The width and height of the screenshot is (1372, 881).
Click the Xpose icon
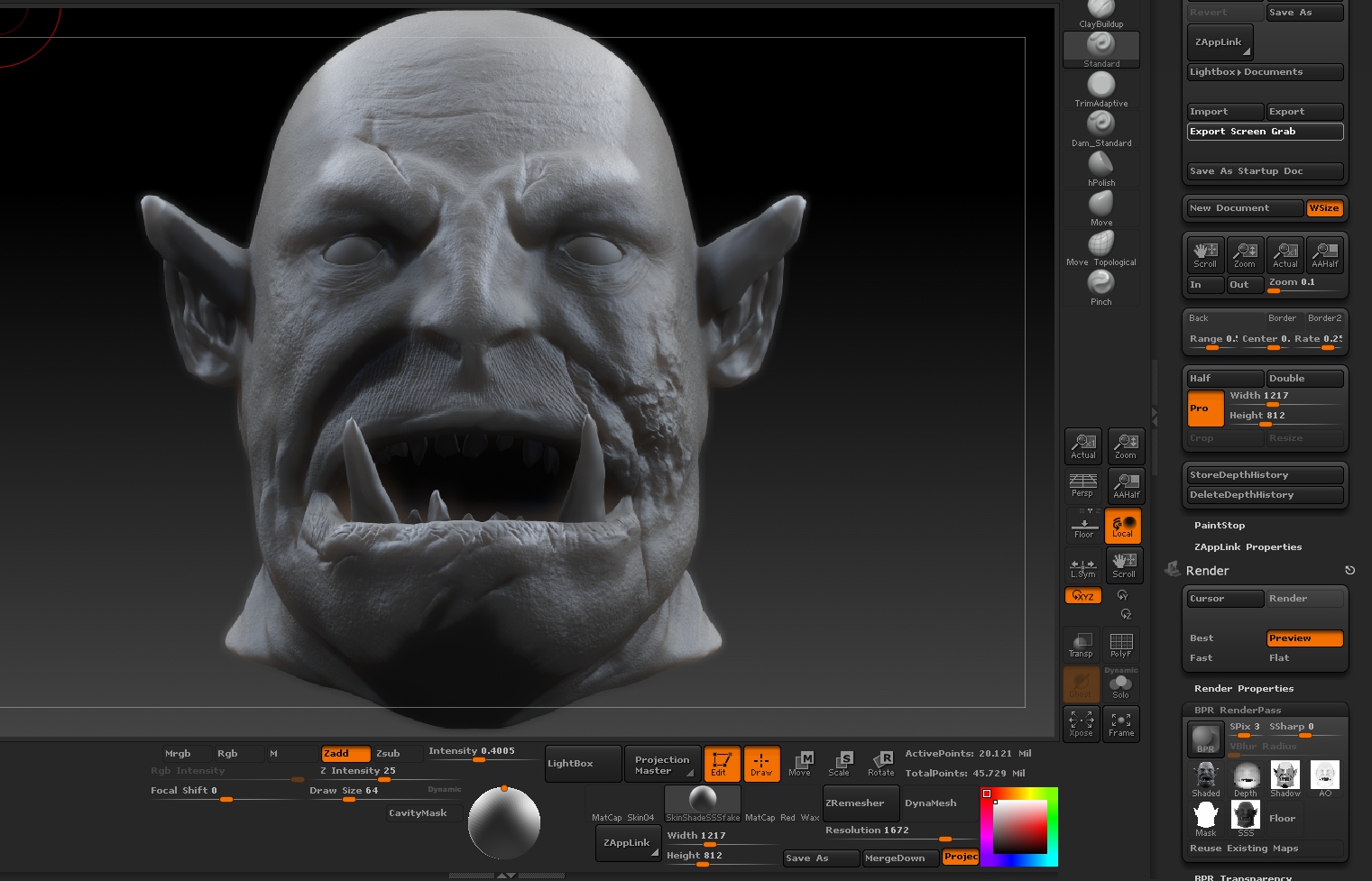[x=1082, y=723]
